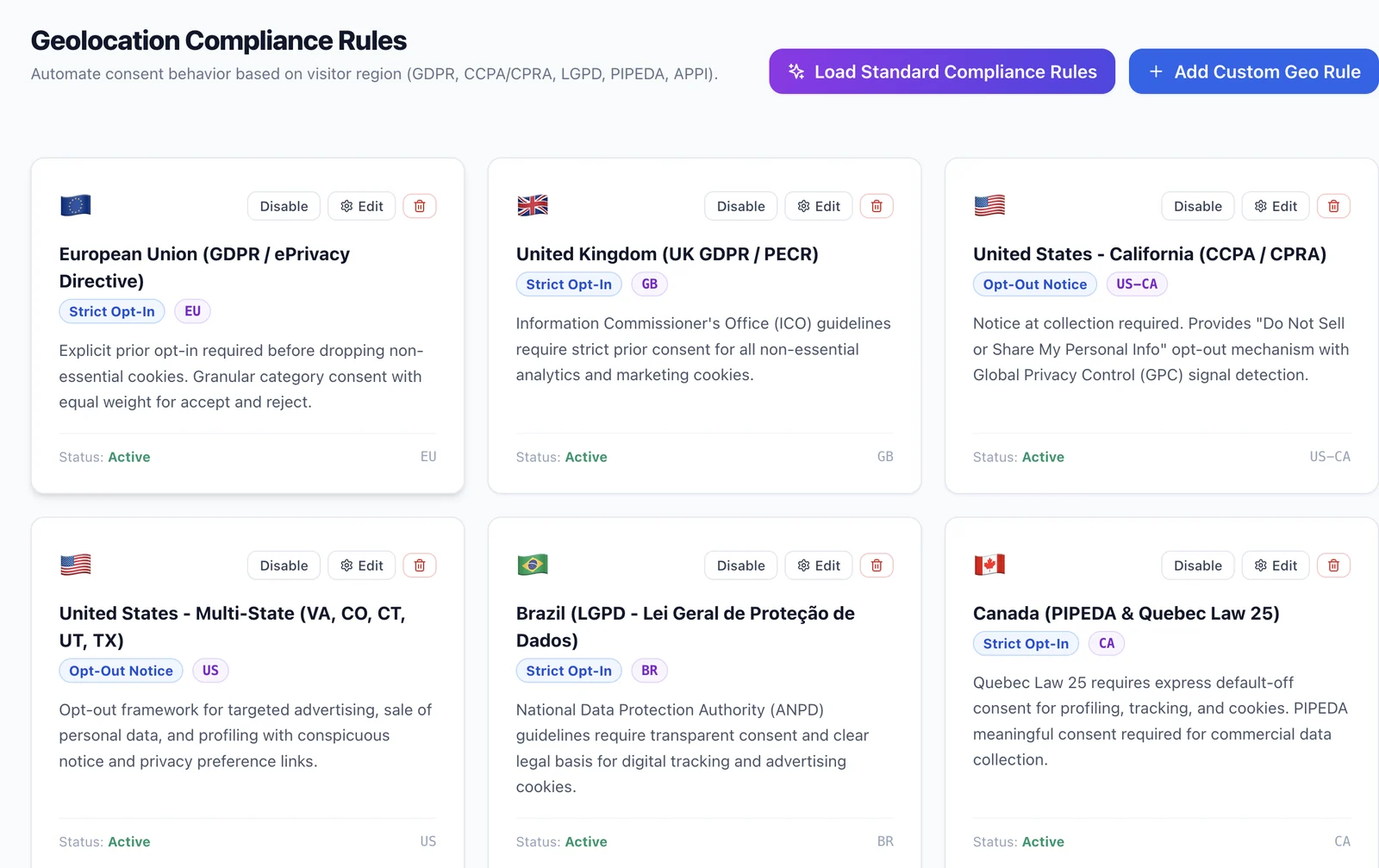Viewport: 1379px width, 868px height.
Task: Click the US flag on Multi-State card
Action: [x=76, y=565]
